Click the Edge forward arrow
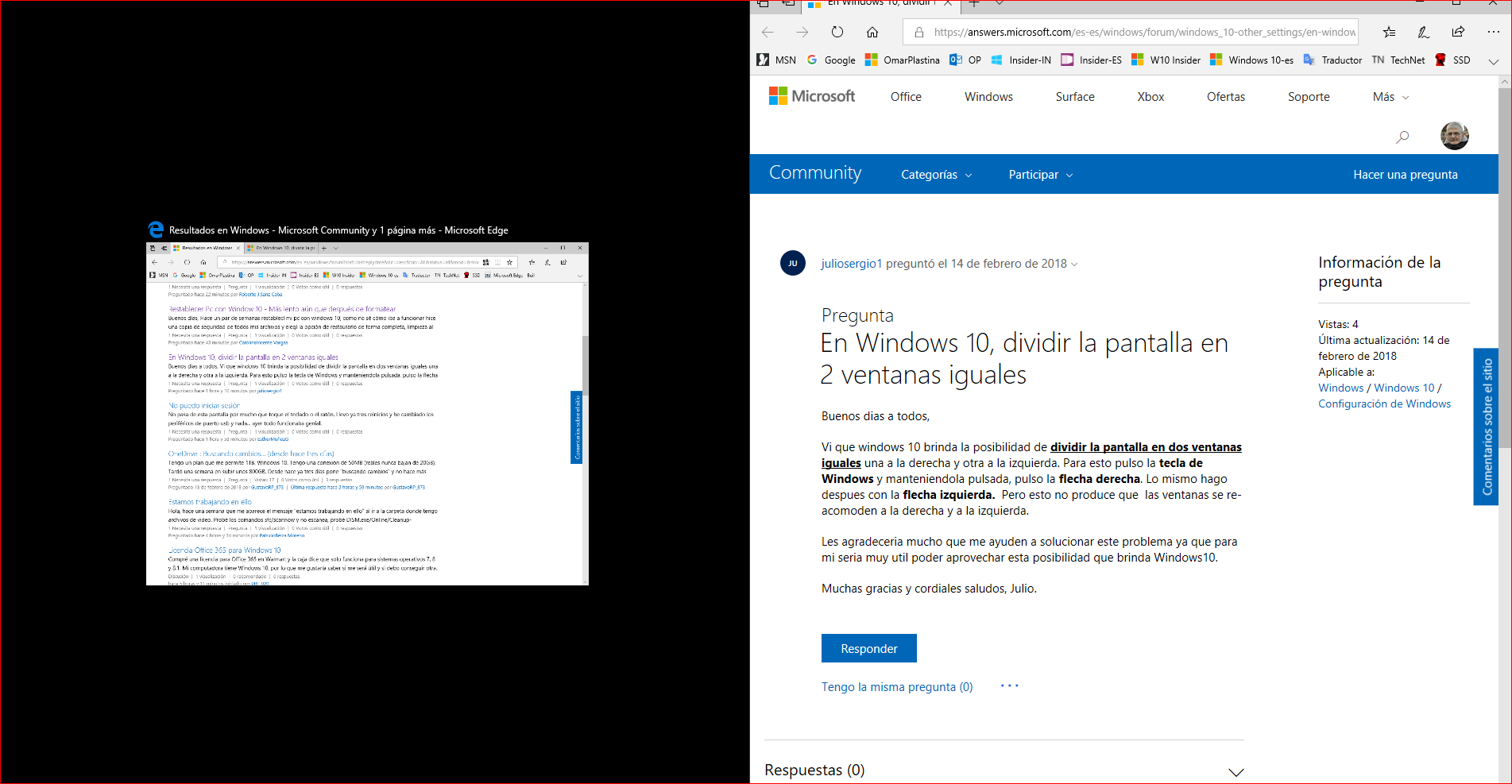 802,33
